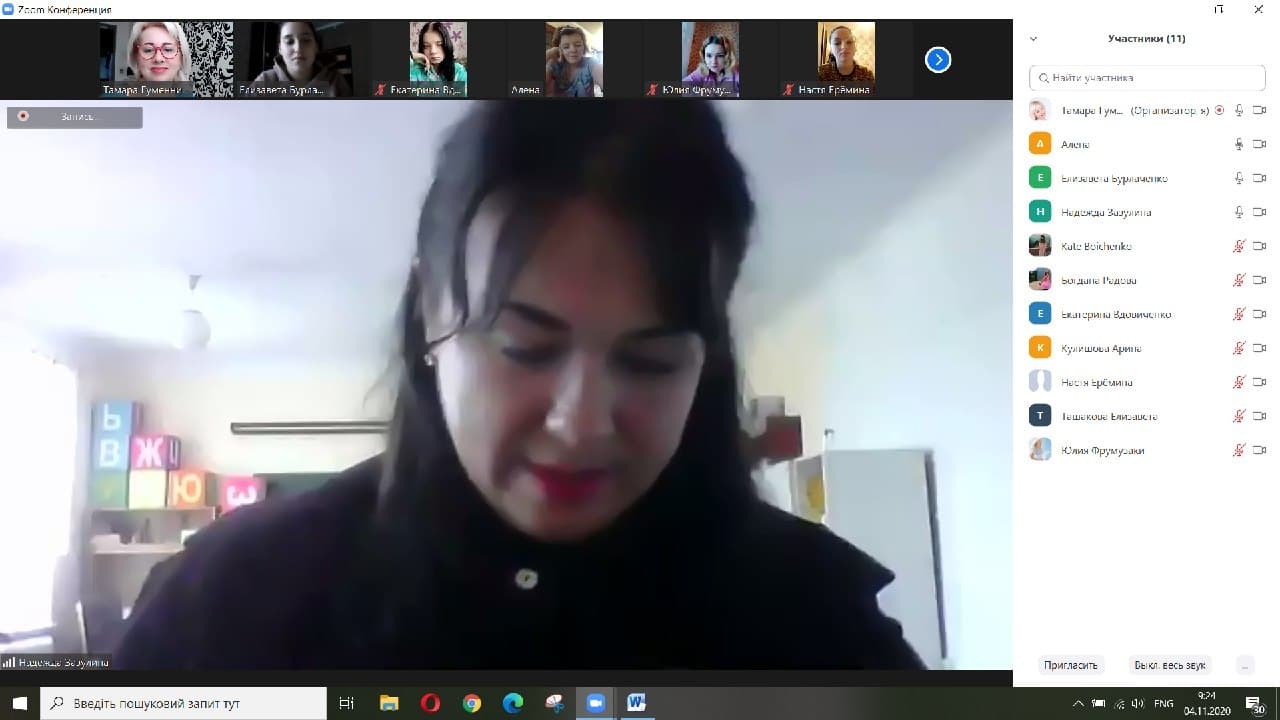Launch Google Chrome from the taskbar
This screenshot has height=720, width=1280.
[472, 703]
